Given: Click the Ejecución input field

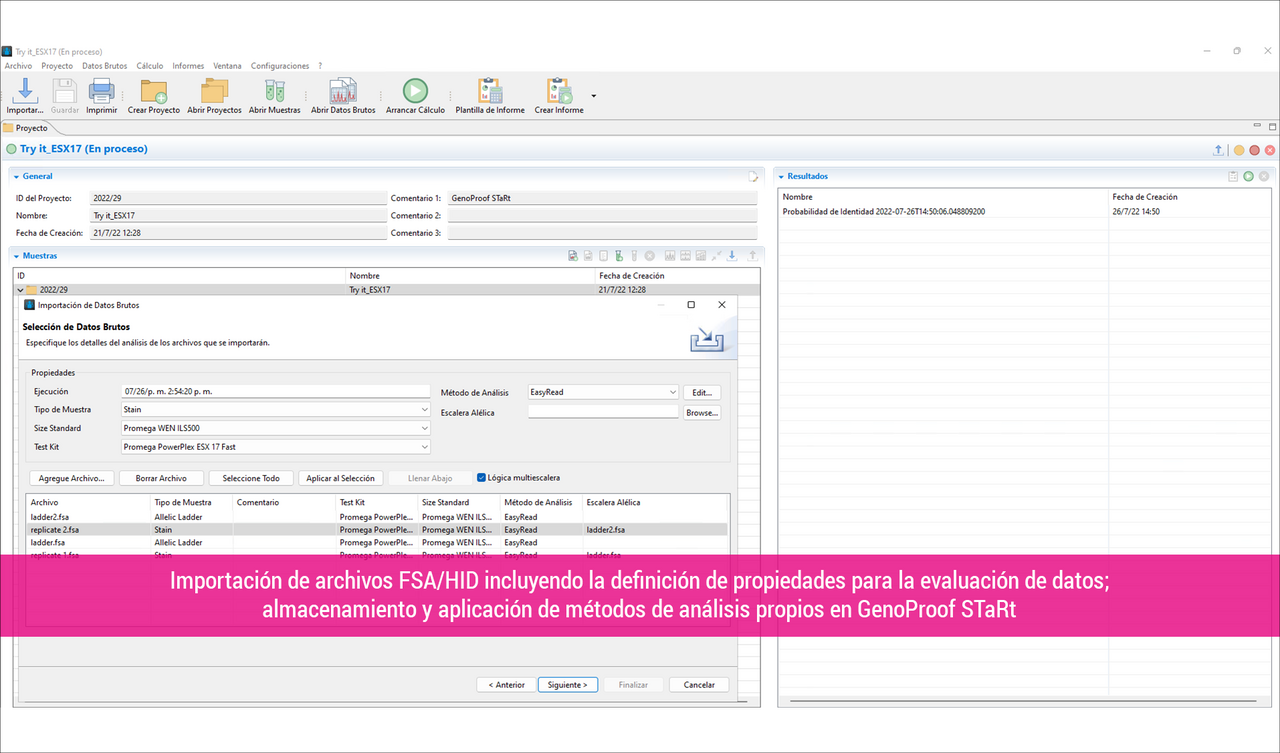Looking at the screenshot, I should (275, 392).
